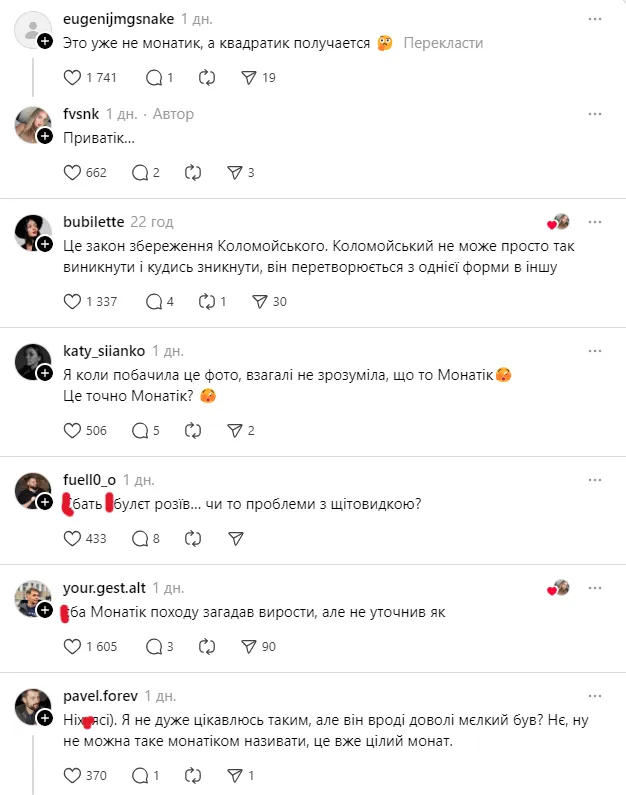The width and height of the screenshot is (626, 795).
Task: Open the fvsnk profile username
Action: coord(80,114)
